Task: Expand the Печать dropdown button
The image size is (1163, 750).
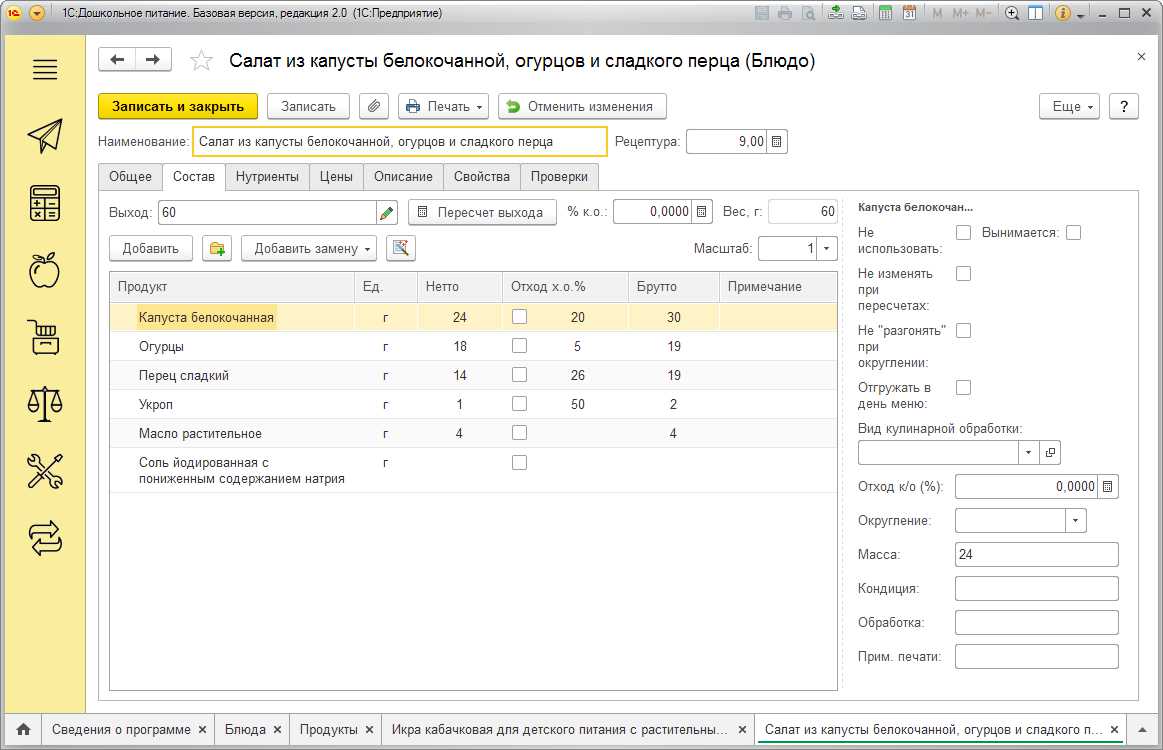Action: pyautogui.click(x=444, y=106)
